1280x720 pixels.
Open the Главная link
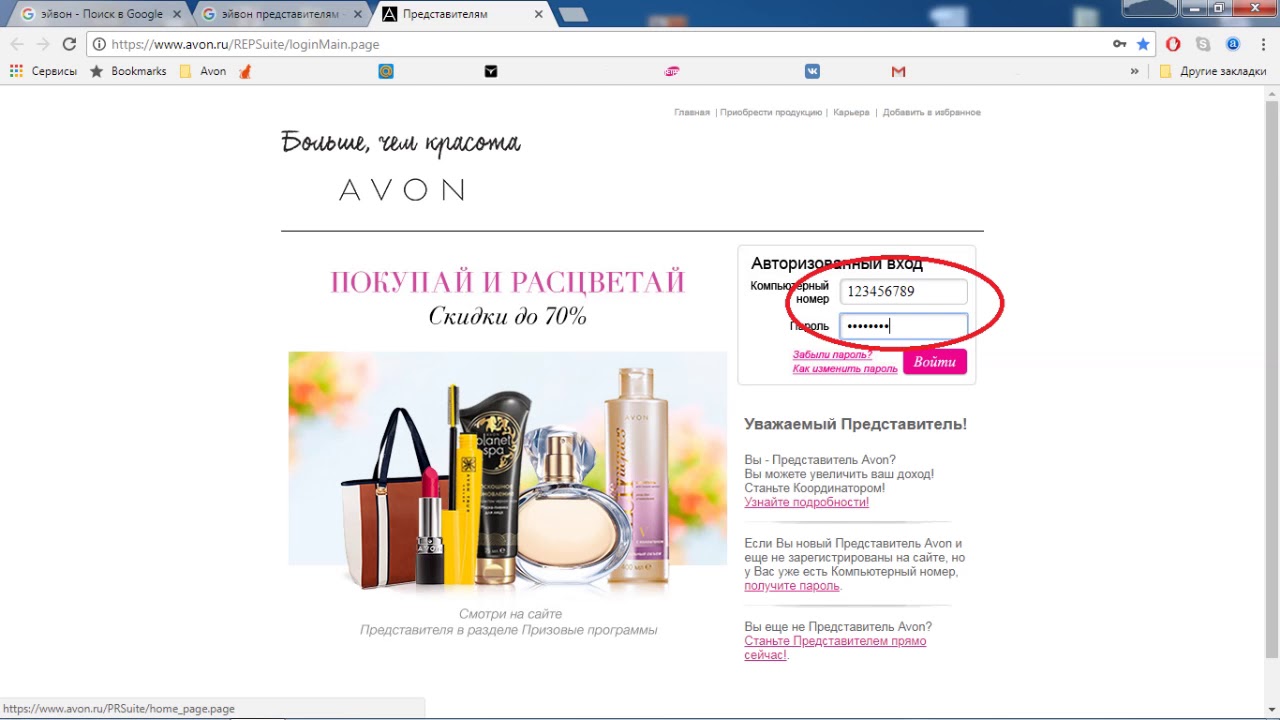tap(692, 112)
